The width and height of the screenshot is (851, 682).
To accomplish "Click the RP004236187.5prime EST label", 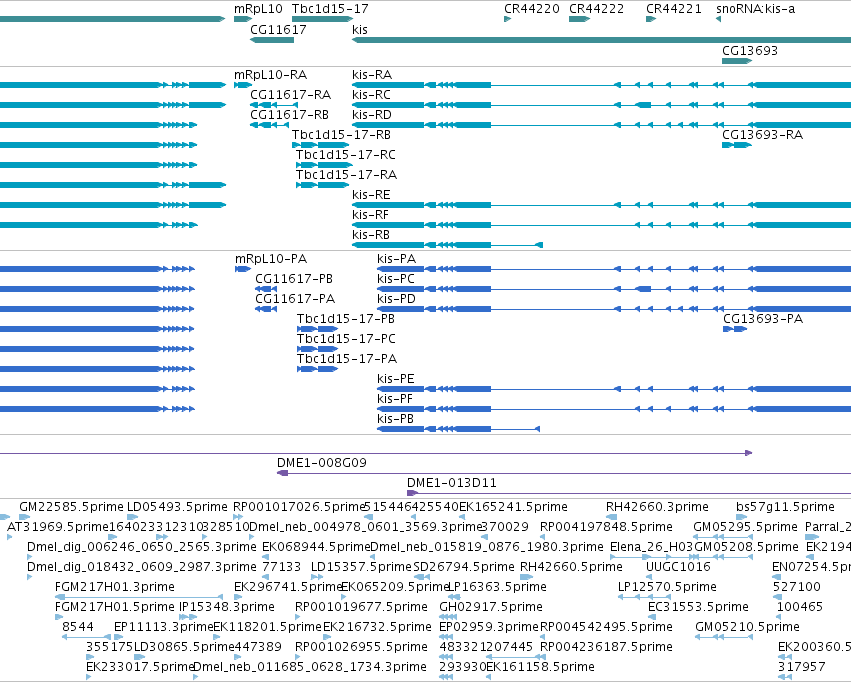I will tap(606, 647).
